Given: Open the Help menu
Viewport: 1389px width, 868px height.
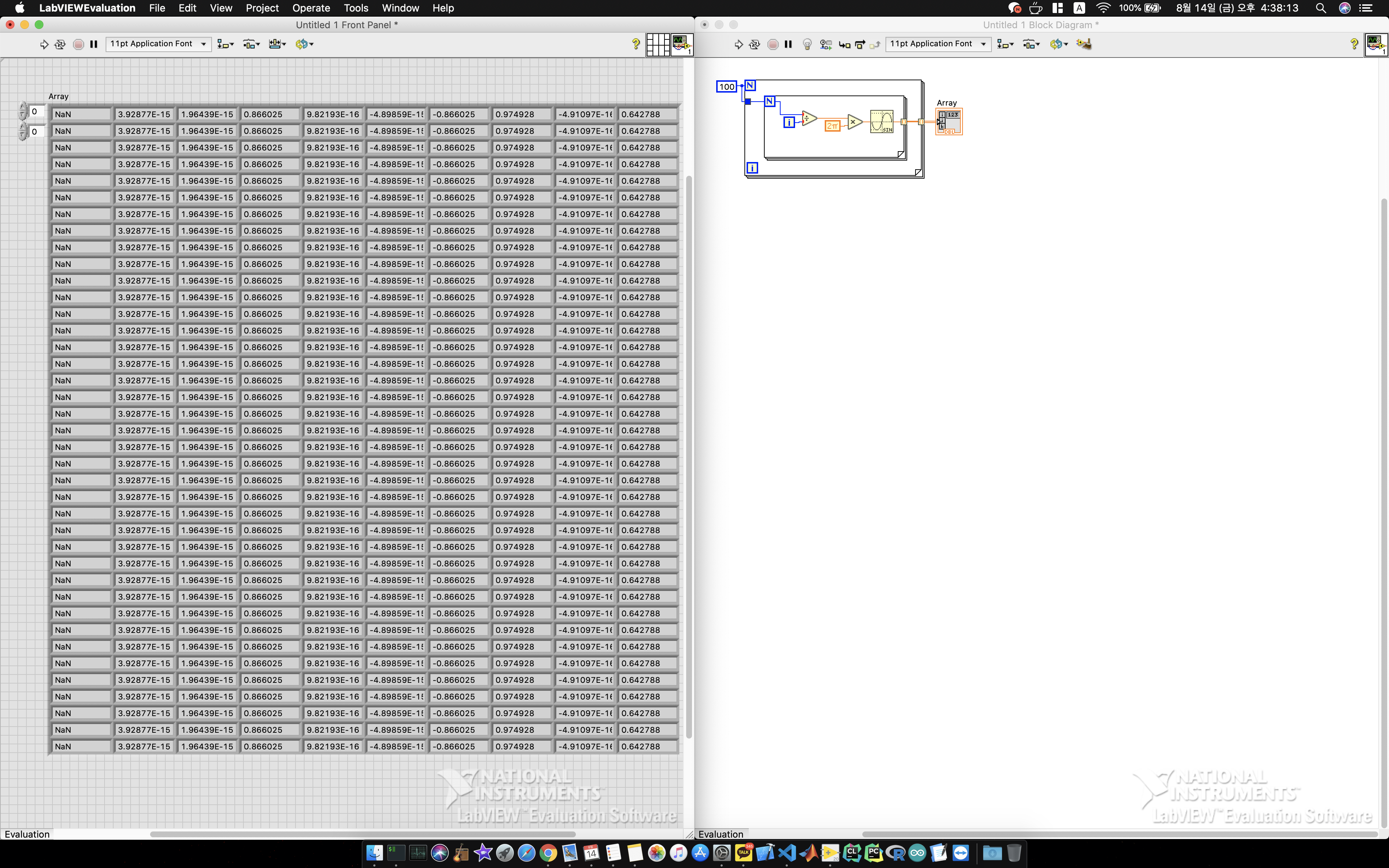Looking at the screenshot, I should 443,8.
